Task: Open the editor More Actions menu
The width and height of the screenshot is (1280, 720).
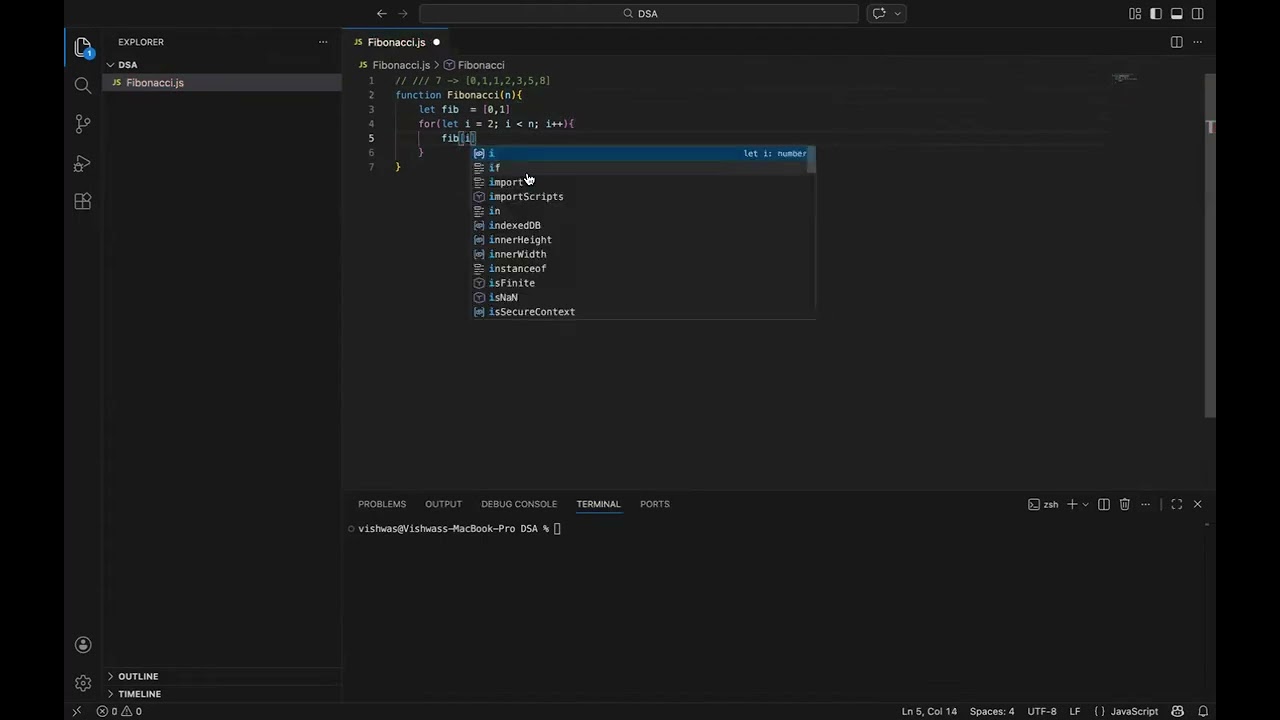Action: point(1197,42)
